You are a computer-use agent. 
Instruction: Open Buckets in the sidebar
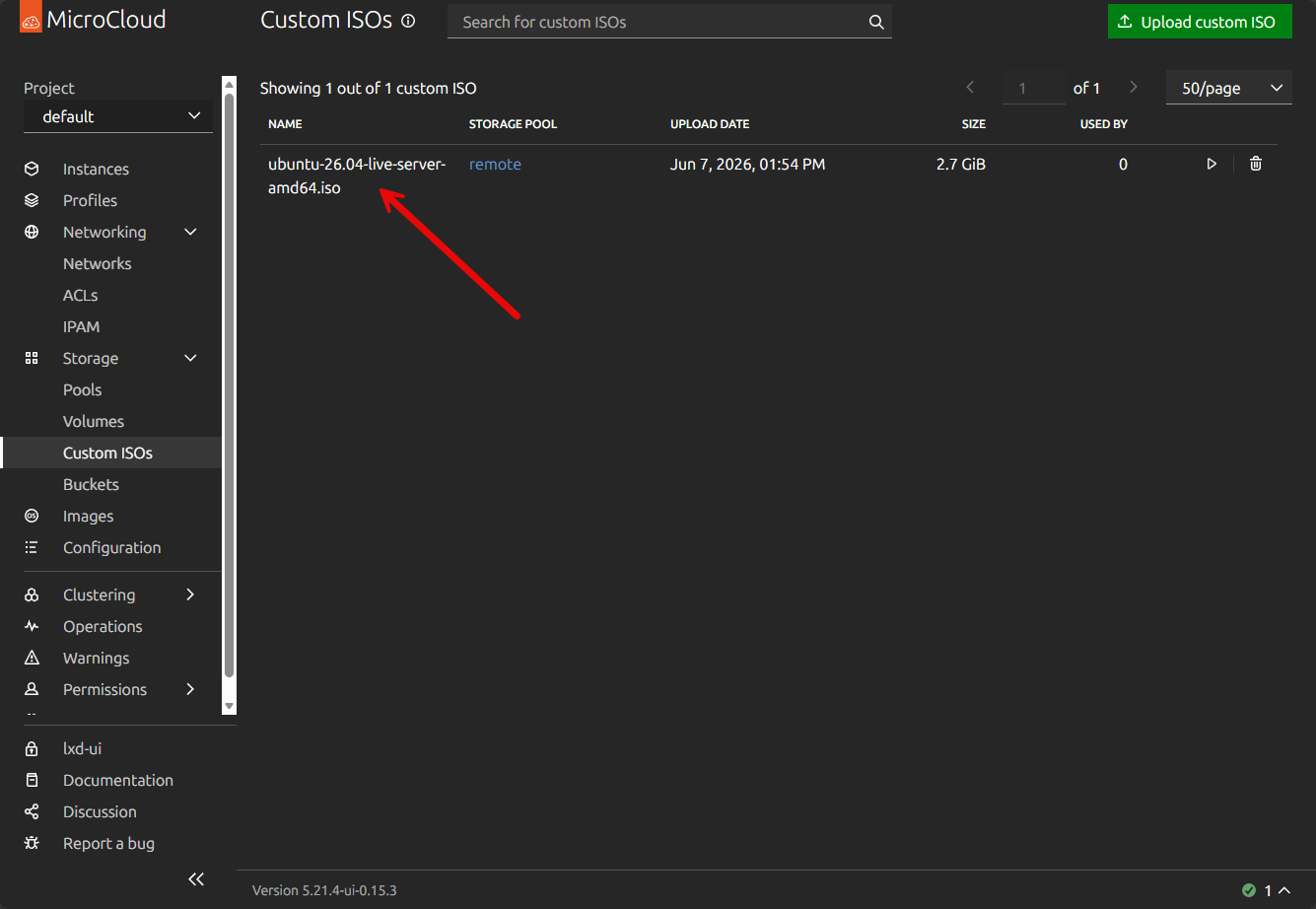[91, 484]
